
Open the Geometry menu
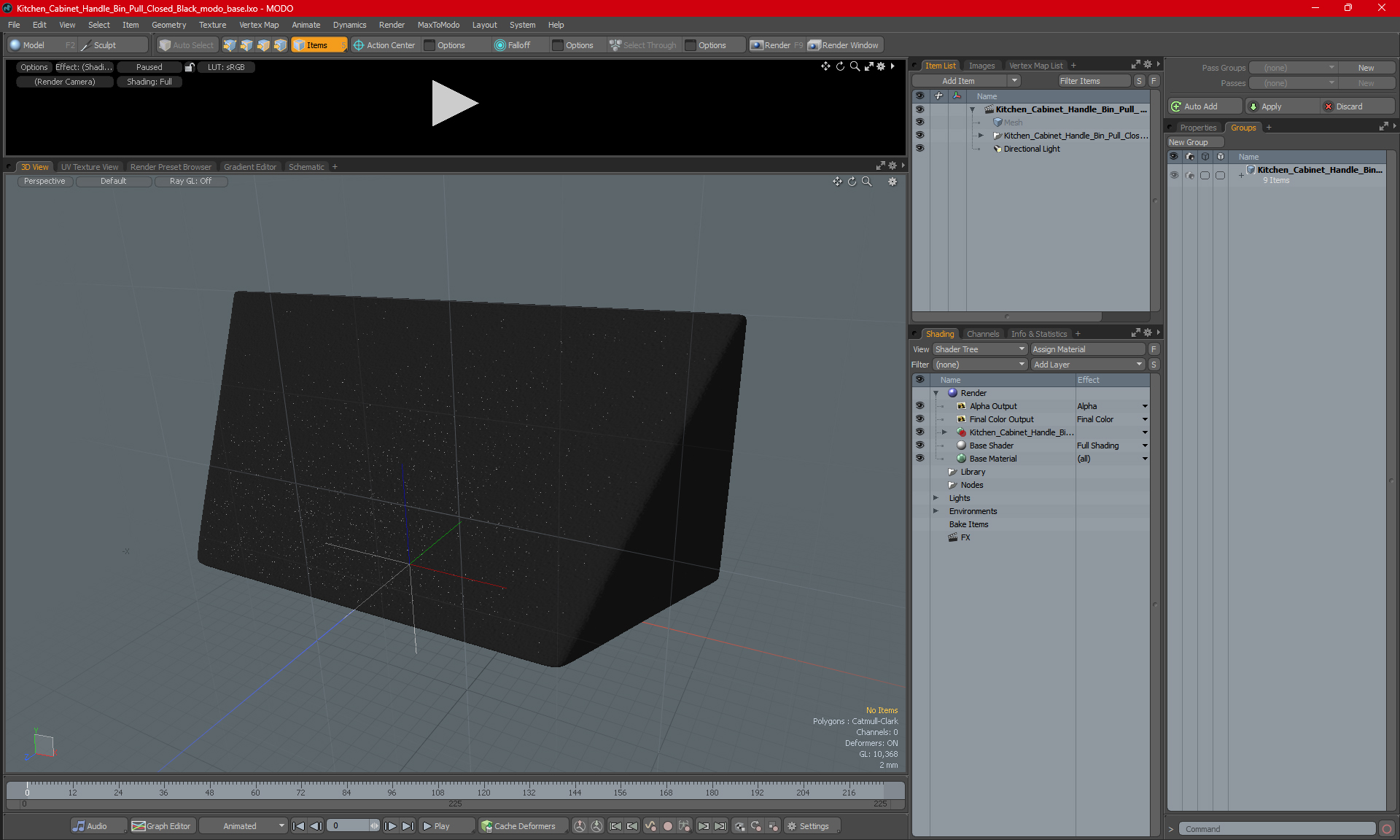click(168, 25)
